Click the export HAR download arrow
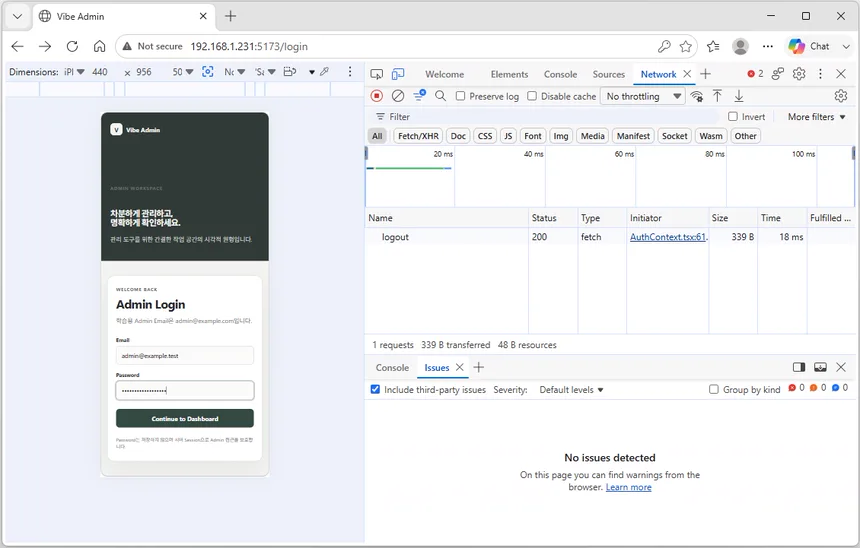 pyautogui.click(x=739, y=96)
